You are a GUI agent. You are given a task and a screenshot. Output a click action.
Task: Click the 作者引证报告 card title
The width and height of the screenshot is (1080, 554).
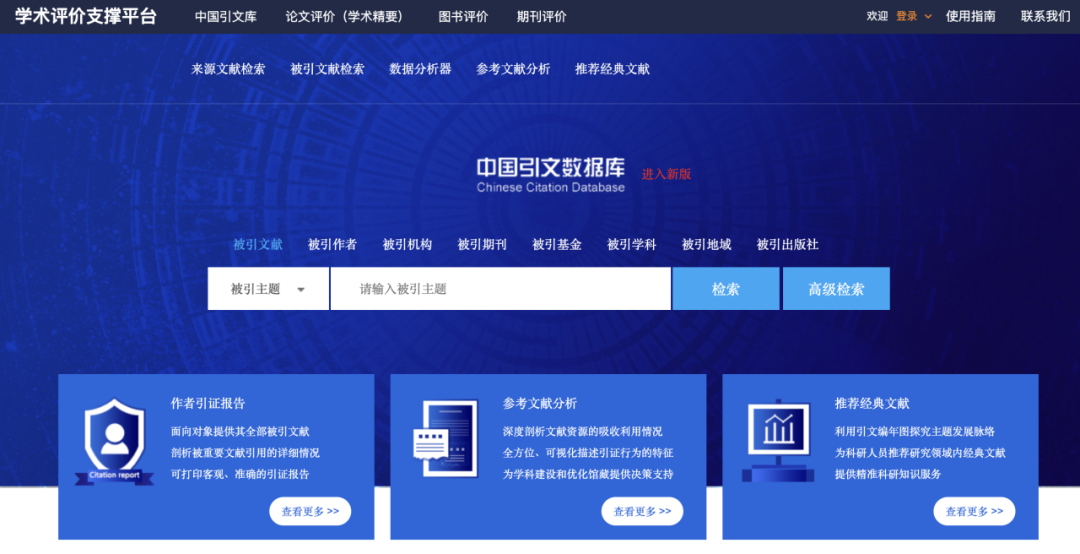[208, 404]
